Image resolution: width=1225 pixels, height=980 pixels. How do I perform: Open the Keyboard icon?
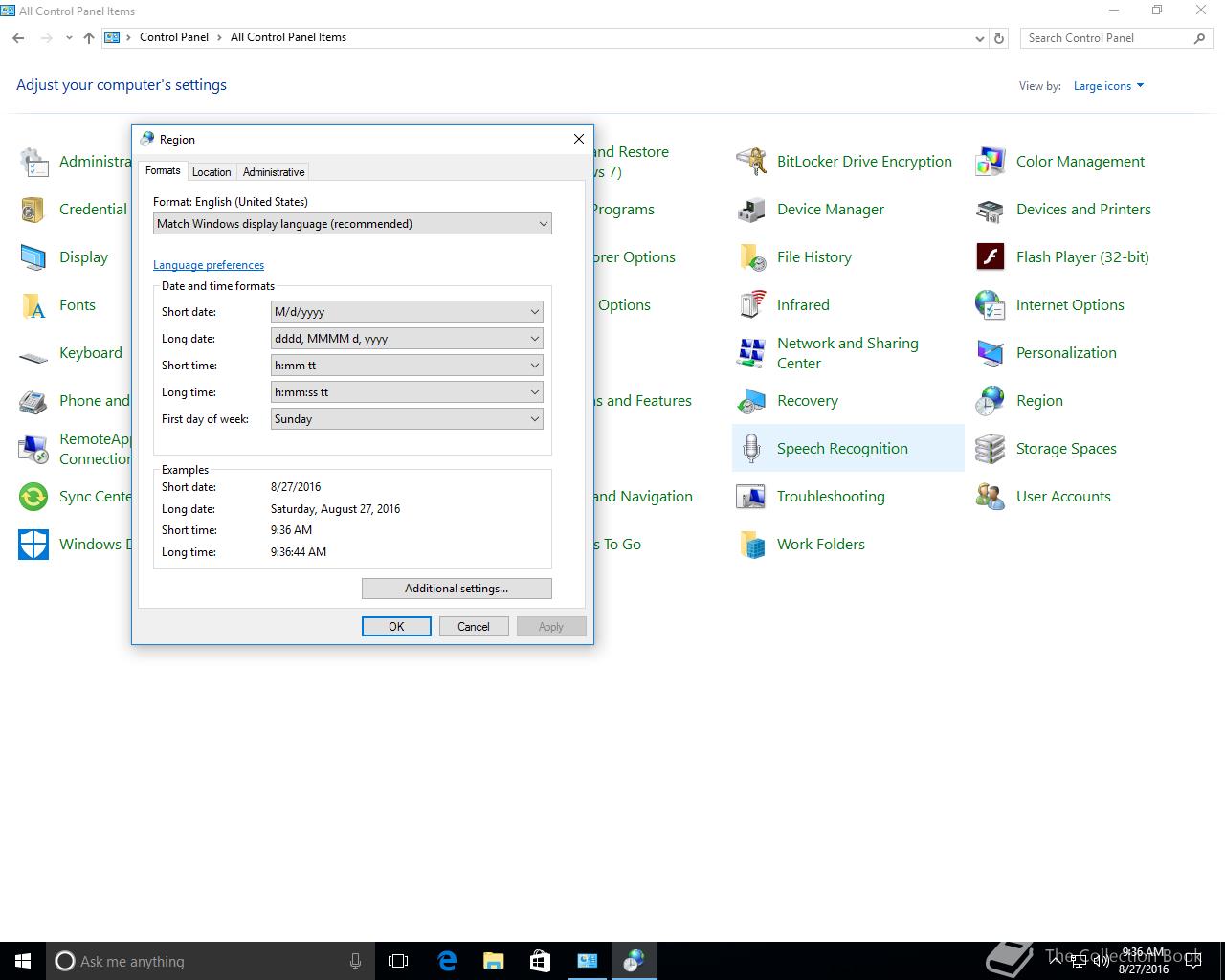[x=33, y=356]
